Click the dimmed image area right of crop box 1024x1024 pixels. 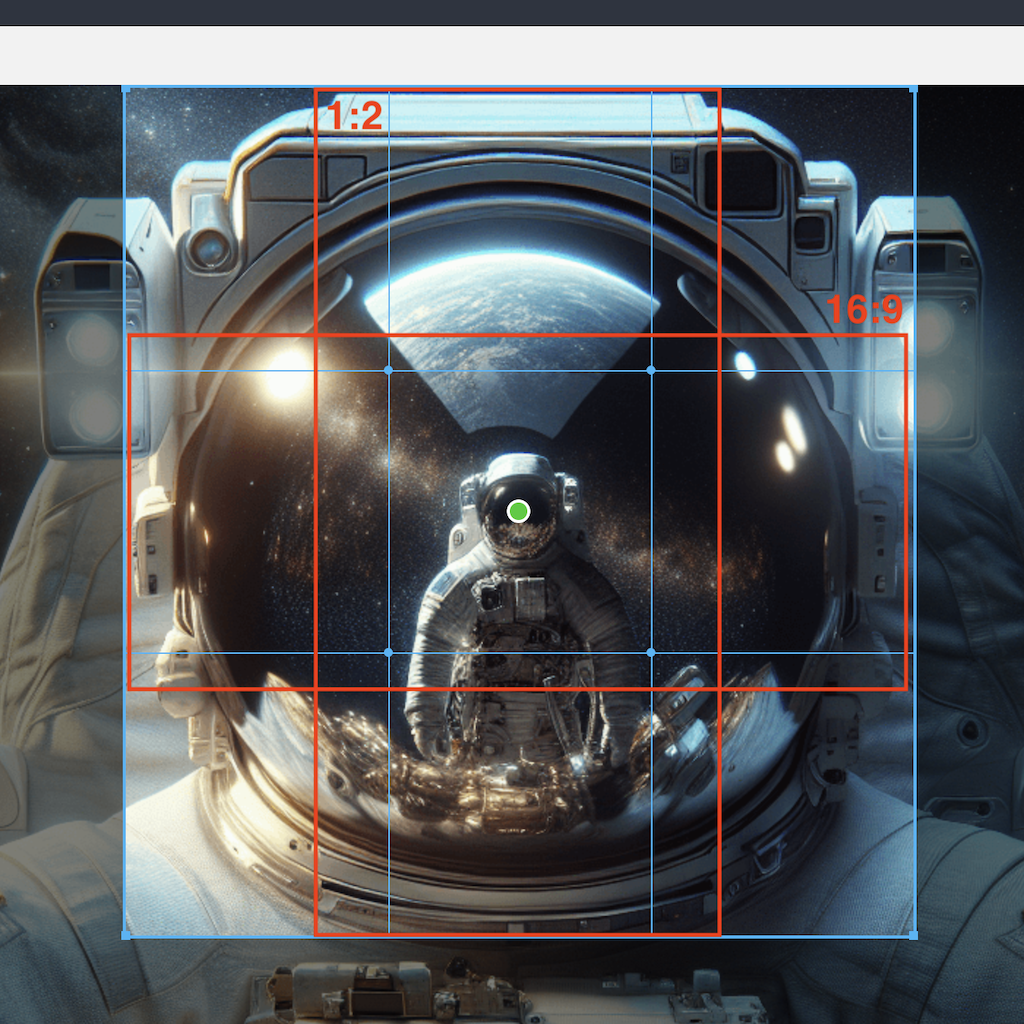click(x=968, y=600)
